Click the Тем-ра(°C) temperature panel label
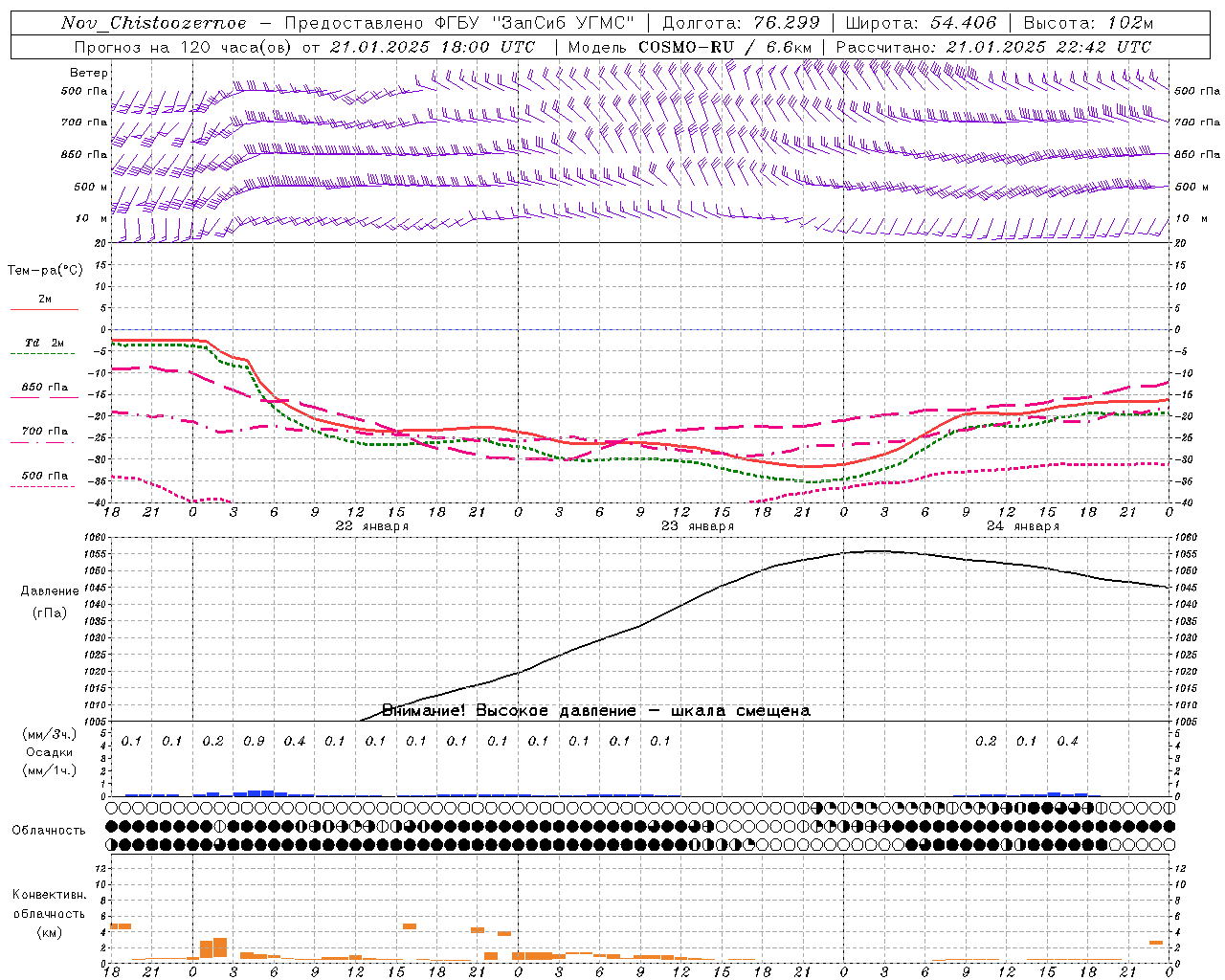This screenshot has width=1225, height=980. tap(45, 271)
